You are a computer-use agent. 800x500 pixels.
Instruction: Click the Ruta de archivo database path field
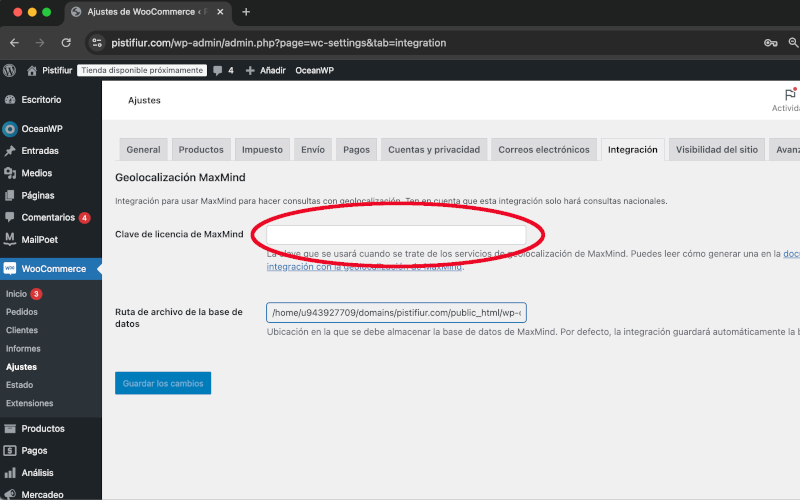click(396, 313)
